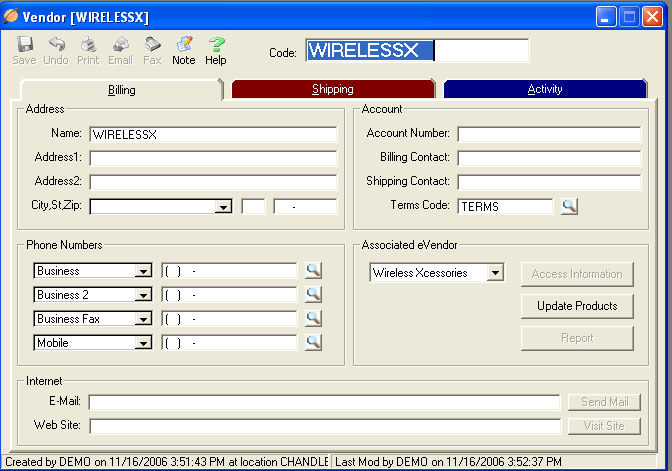The height and width of the screenshot is (471, 672).
Task: Expand the Business phone type dropdown
Action: pyautogui.click(x=143, y=271)
